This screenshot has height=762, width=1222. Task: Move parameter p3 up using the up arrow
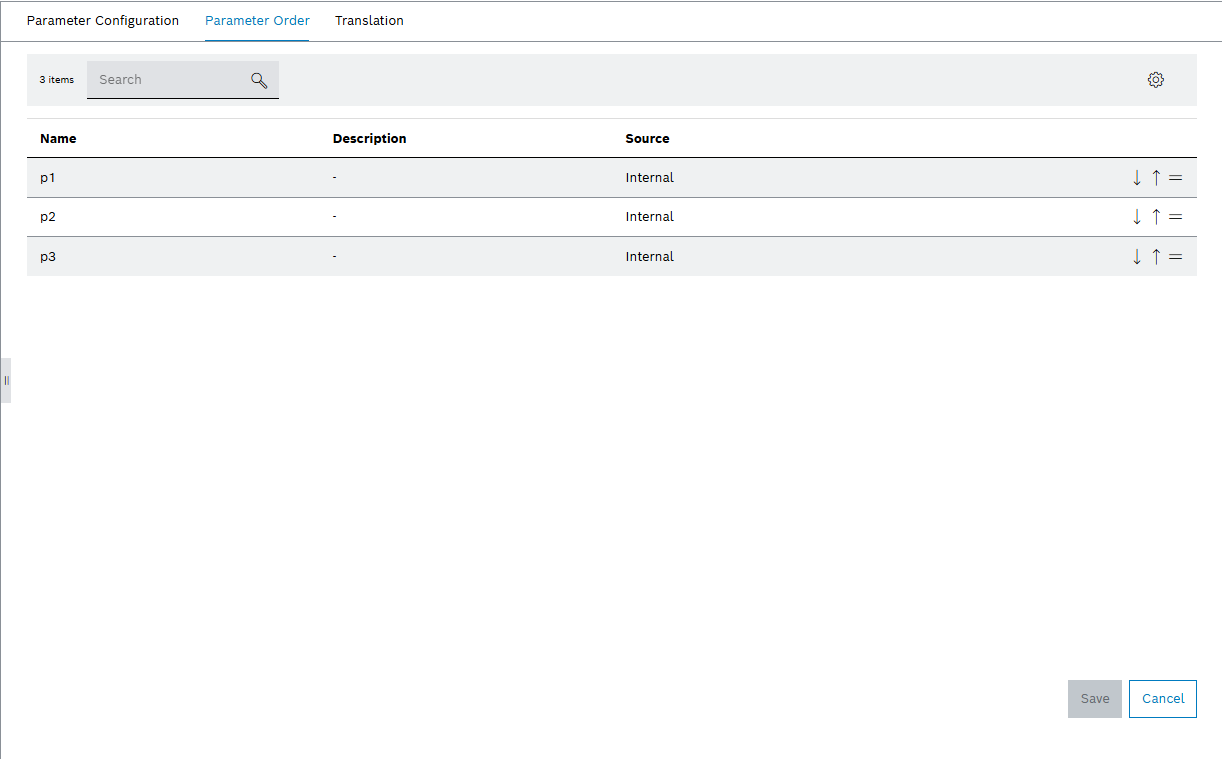(x=1156, y=256)
